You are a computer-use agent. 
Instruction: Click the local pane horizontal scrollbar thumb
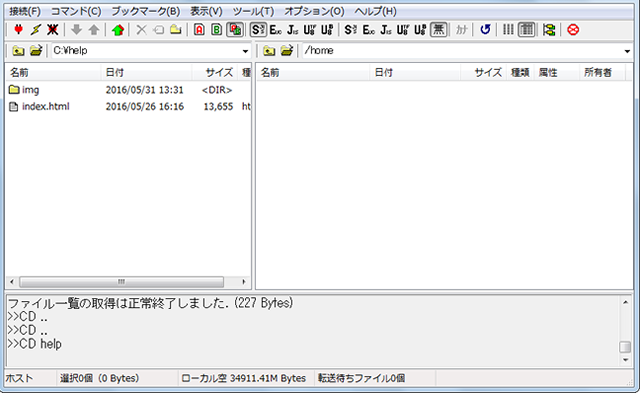pyautogui.click(x=121, y=282)
